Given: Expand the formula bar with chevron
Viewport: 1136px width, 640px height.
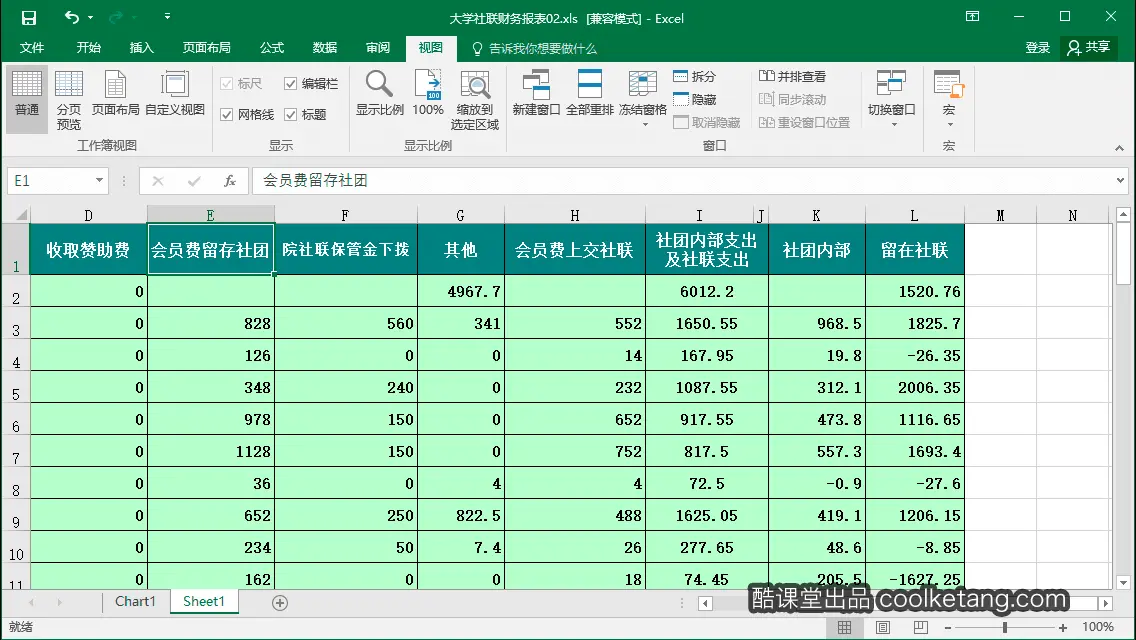Looking at the screenshot, I should pos(1120,180).
